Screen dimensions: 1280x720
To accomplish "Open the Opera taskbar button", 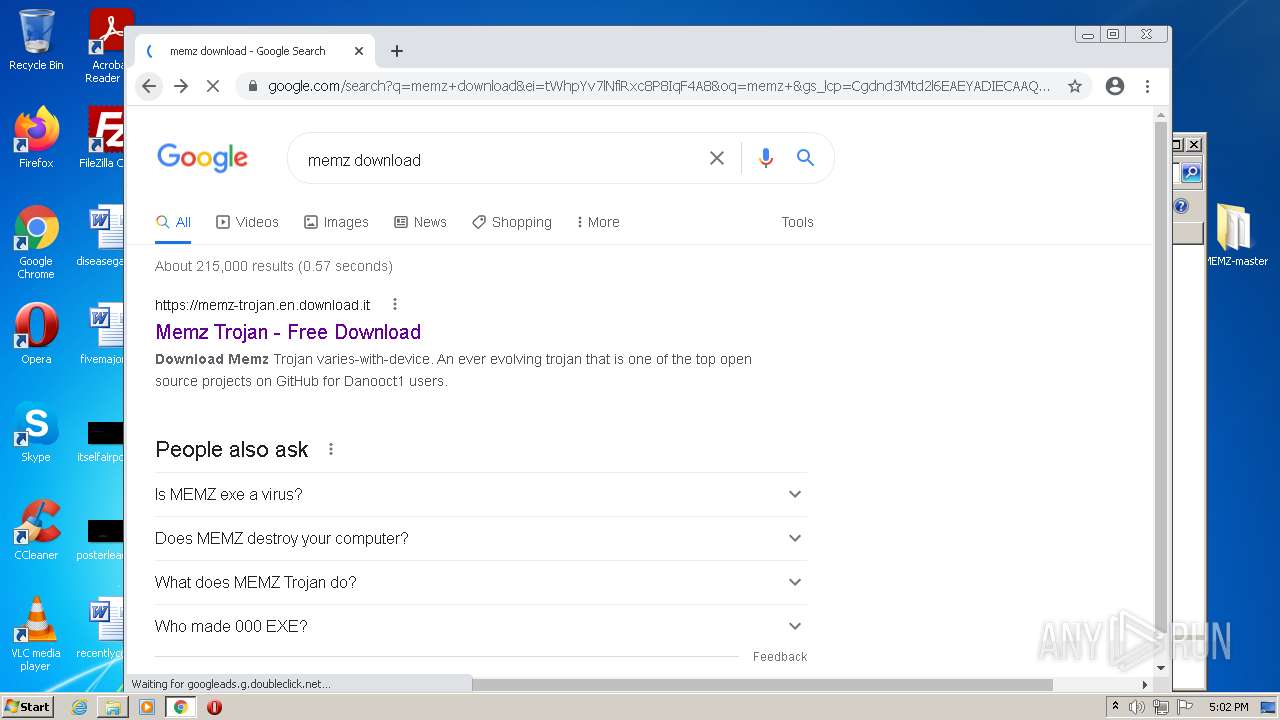I will point(214,707).
